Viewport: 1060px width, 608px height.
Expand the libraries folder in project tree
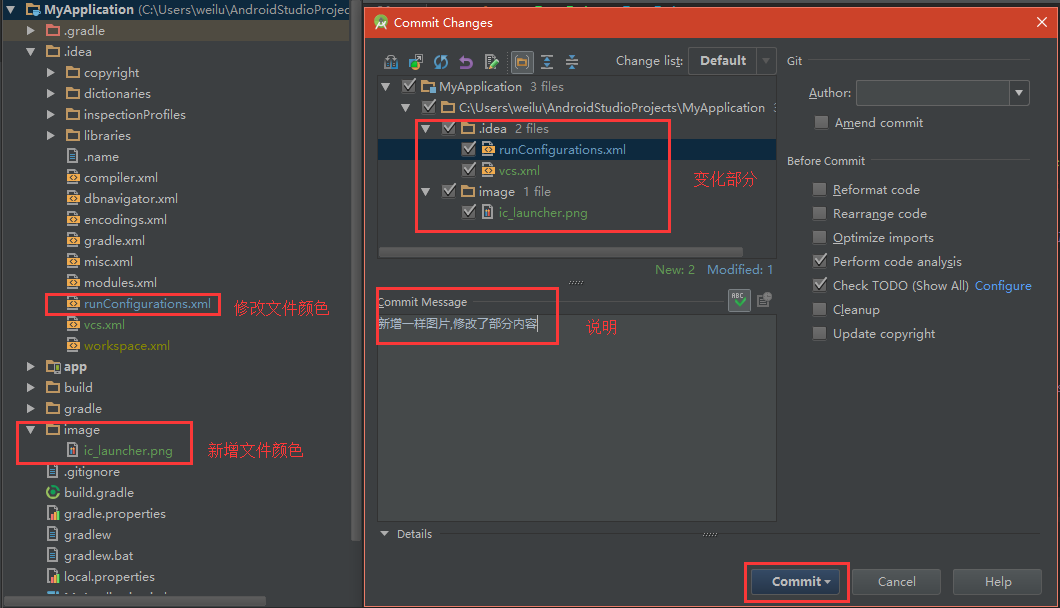[51, 135]
